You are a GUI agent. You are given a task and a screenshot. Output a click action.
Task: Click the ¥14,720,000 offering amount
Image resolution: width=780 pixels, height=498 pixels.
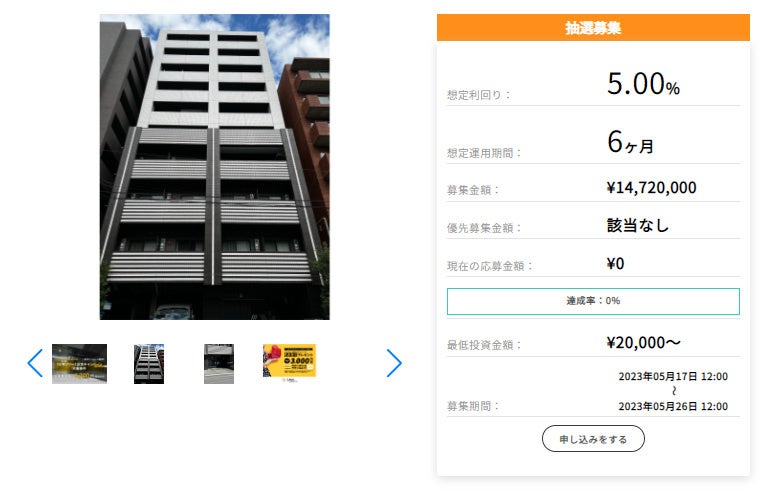[652, 188]
